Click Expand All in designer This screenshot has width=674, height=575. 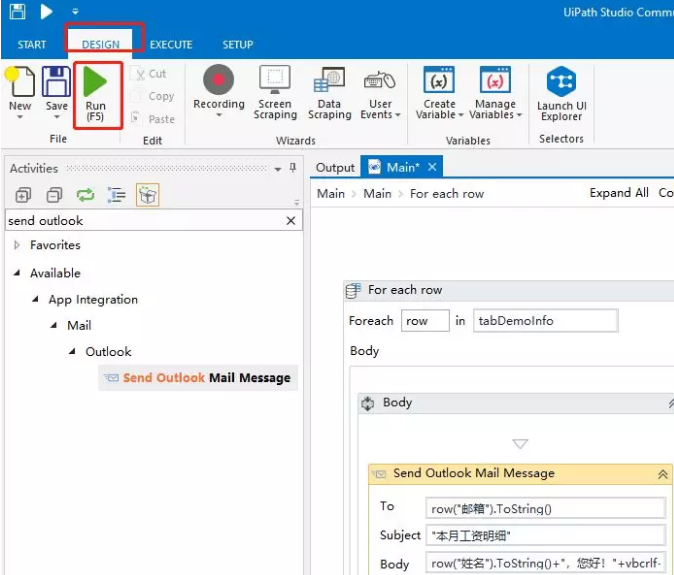[x=619, y=193]
